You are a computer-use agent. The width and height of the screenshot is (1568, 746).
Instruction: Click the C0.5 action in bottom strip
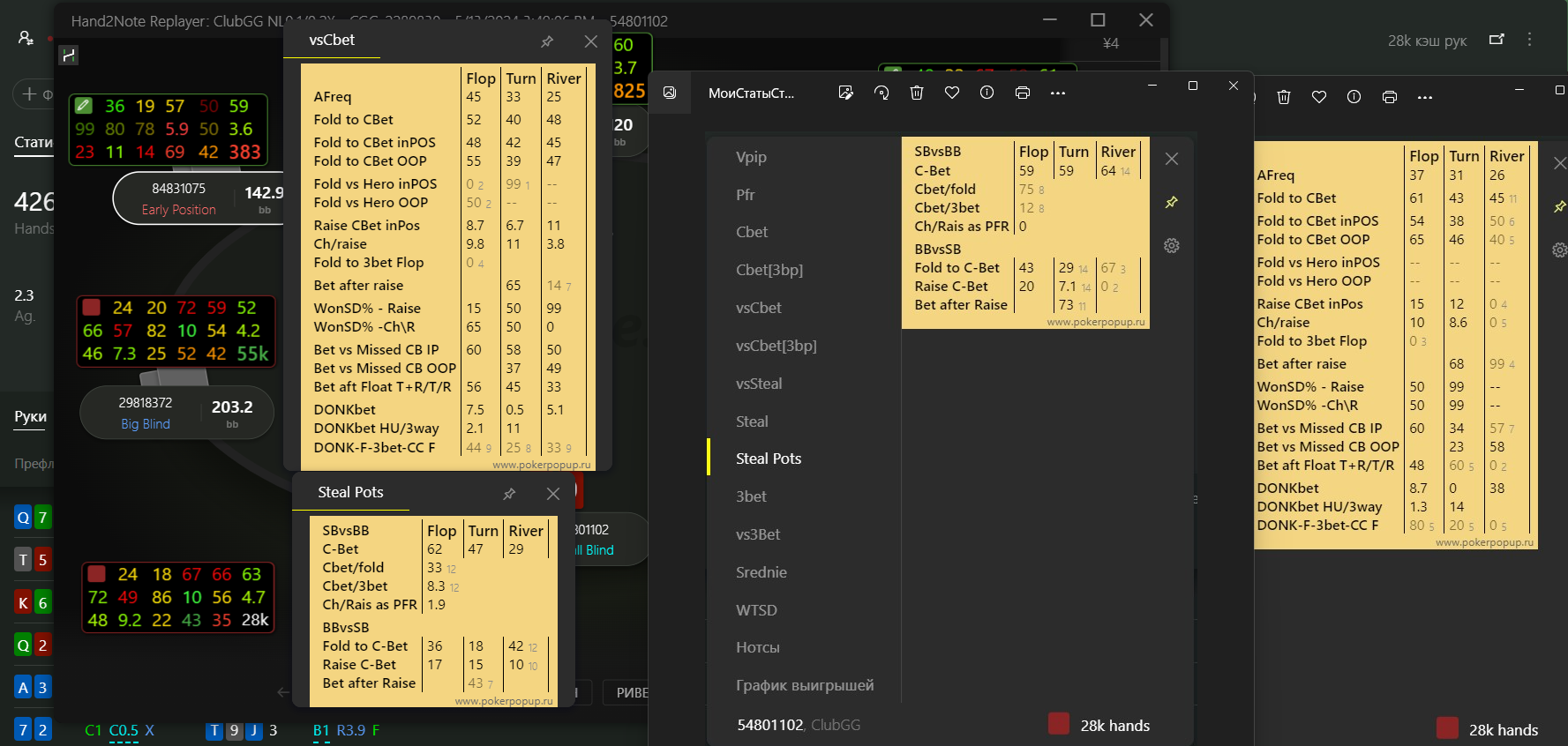124,731
